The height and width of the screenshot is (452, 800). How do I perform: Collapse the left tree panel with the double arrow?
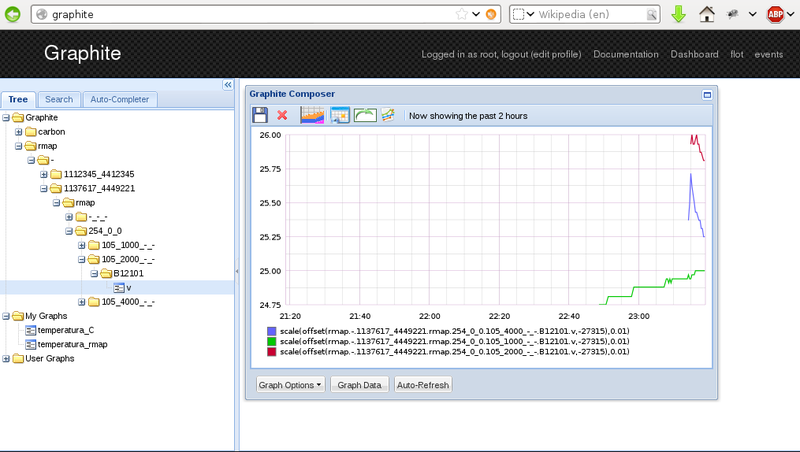tap(228, 85)
